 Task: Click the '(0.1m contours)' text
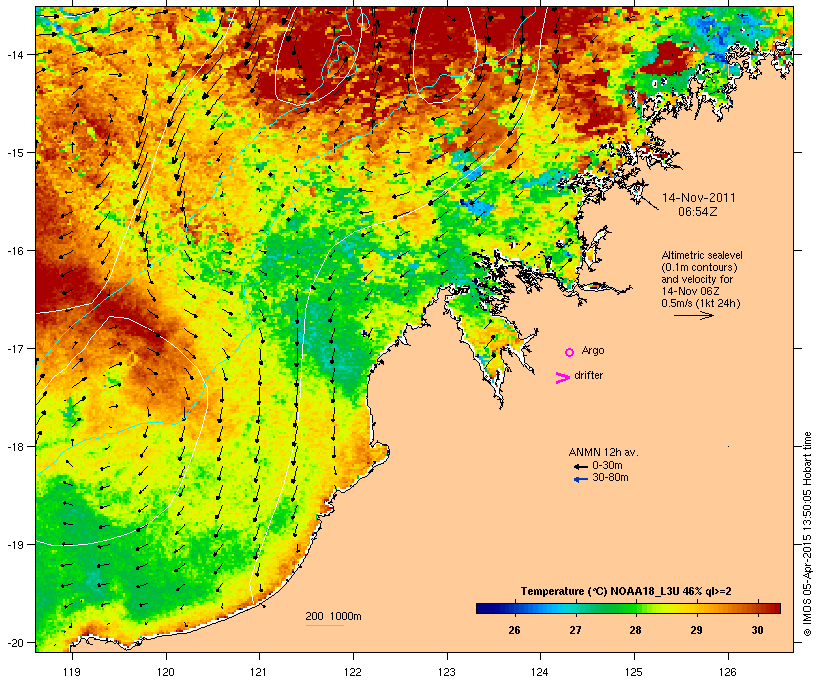click(x=699, y=267)
